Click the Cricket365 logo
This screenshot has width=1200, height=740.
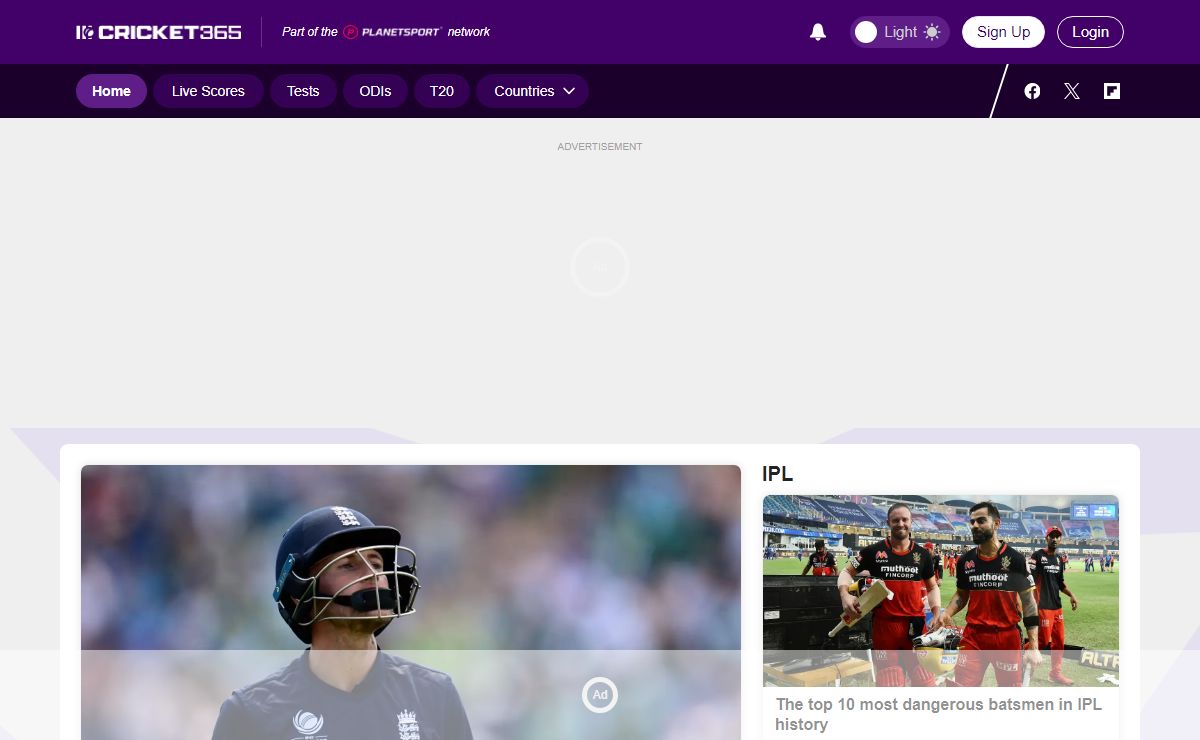click(159, 32)
